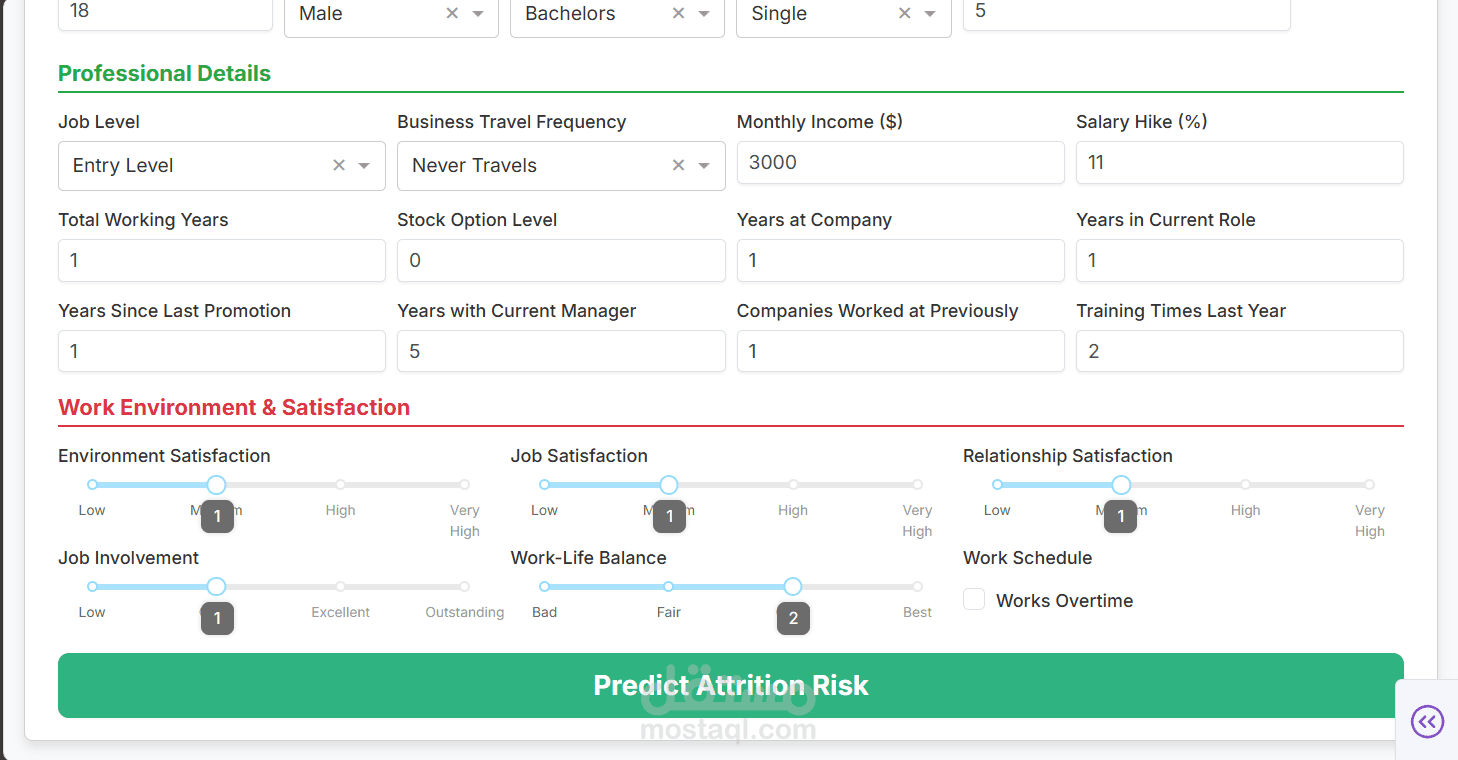Open the Job Level dropdown arrow

365,166
